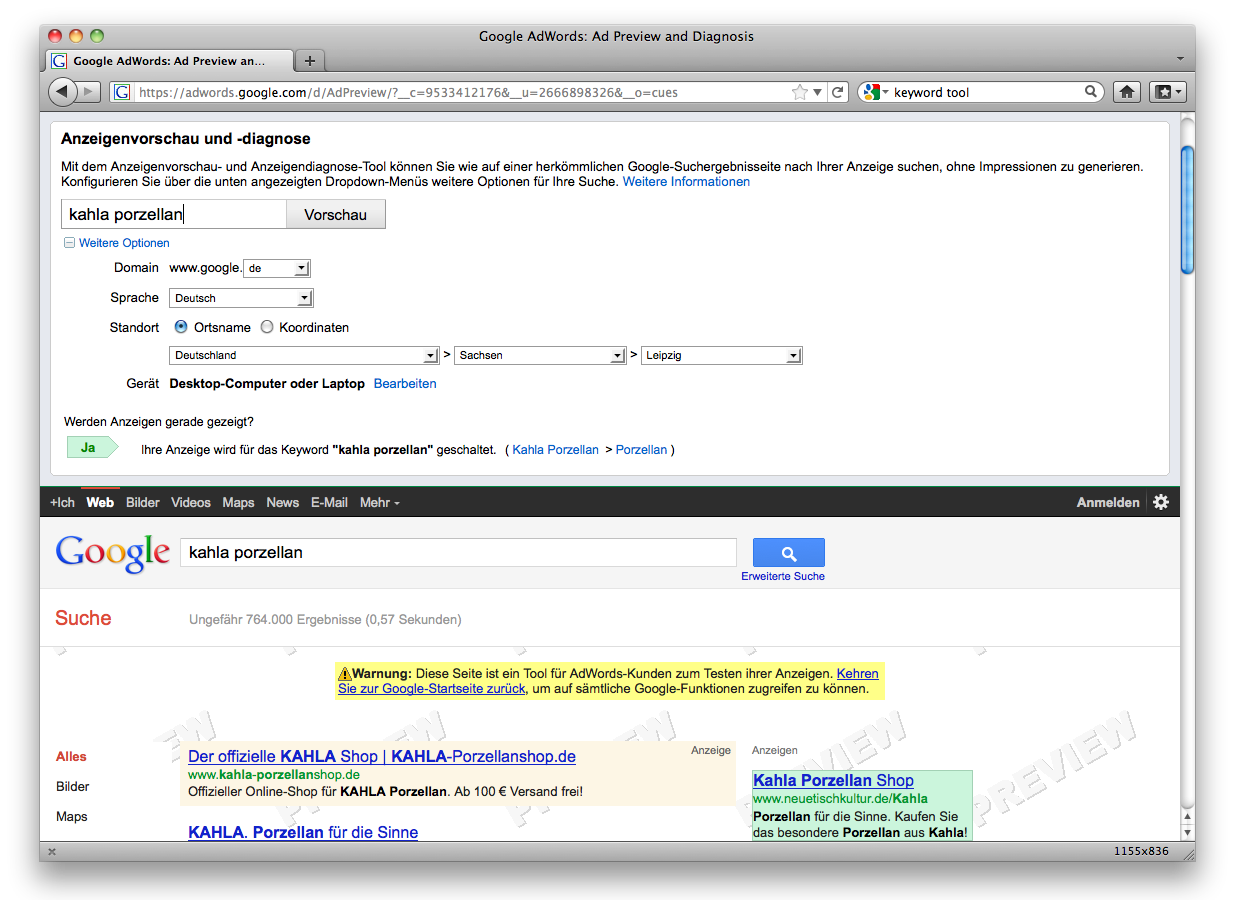The image size is (1235, 900).
Task: Open the Sprache dropdown set to Deutsch
Action: coord(241,298)
